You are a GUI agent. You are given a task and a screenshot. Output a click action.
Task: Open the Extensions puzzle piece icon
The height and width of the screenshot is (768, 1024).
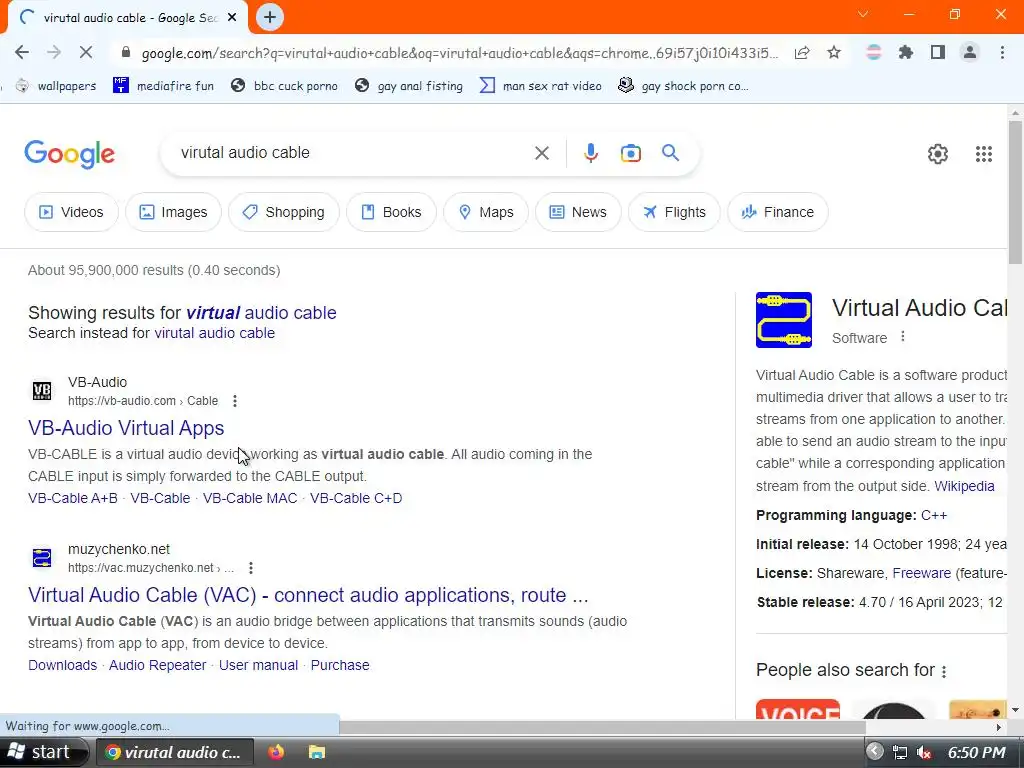tap(906, 52)
